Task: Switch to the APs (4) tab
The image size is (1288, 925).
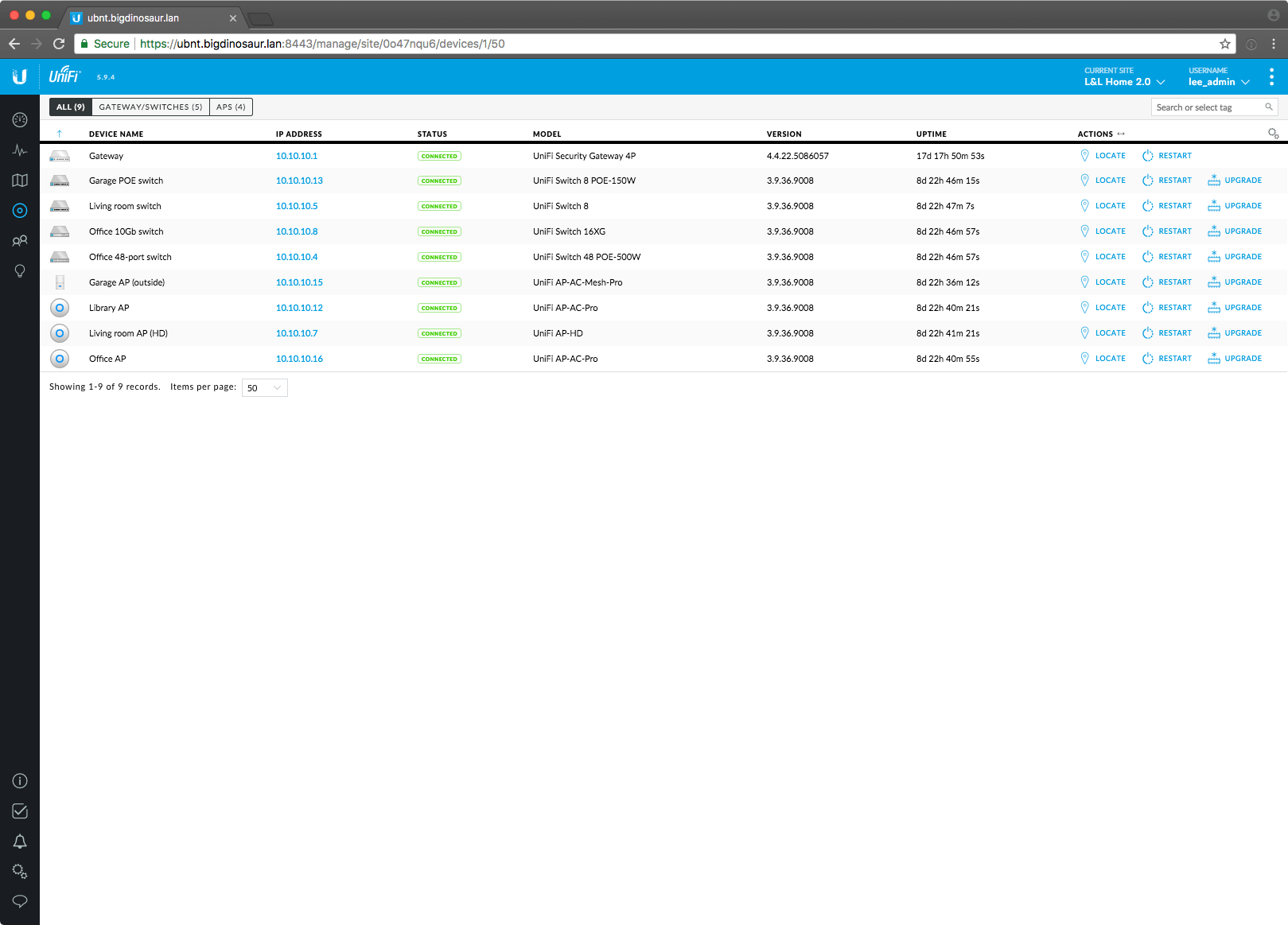Action: [x=231, y=107]
